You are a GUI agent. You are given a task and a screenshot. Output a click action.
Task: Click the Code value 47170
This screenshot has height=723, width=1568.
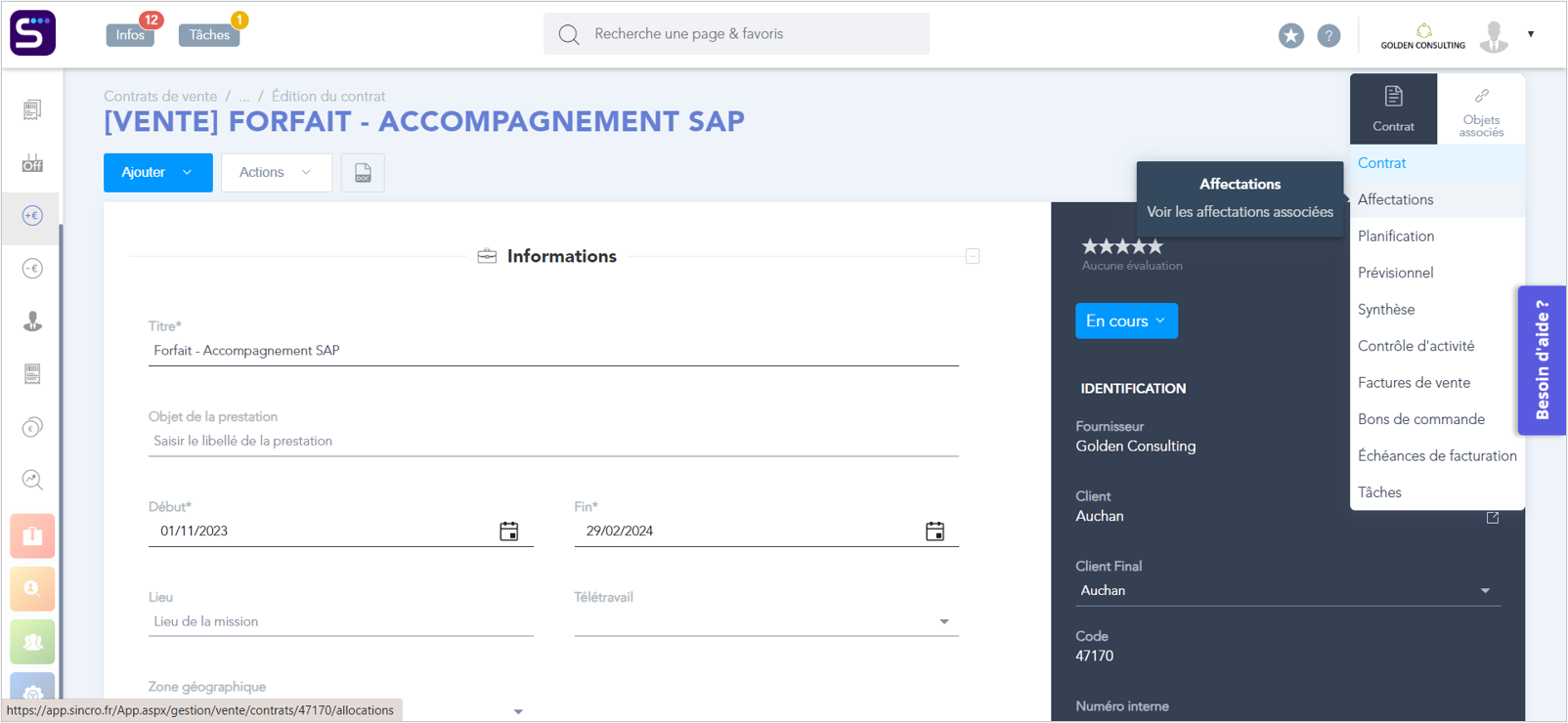pos(1094,657)
